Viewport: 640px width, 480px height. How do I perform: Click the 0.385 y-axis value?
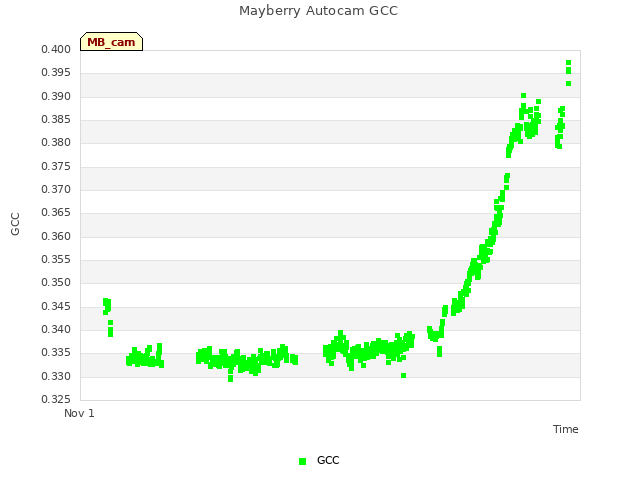pos(56,120)
